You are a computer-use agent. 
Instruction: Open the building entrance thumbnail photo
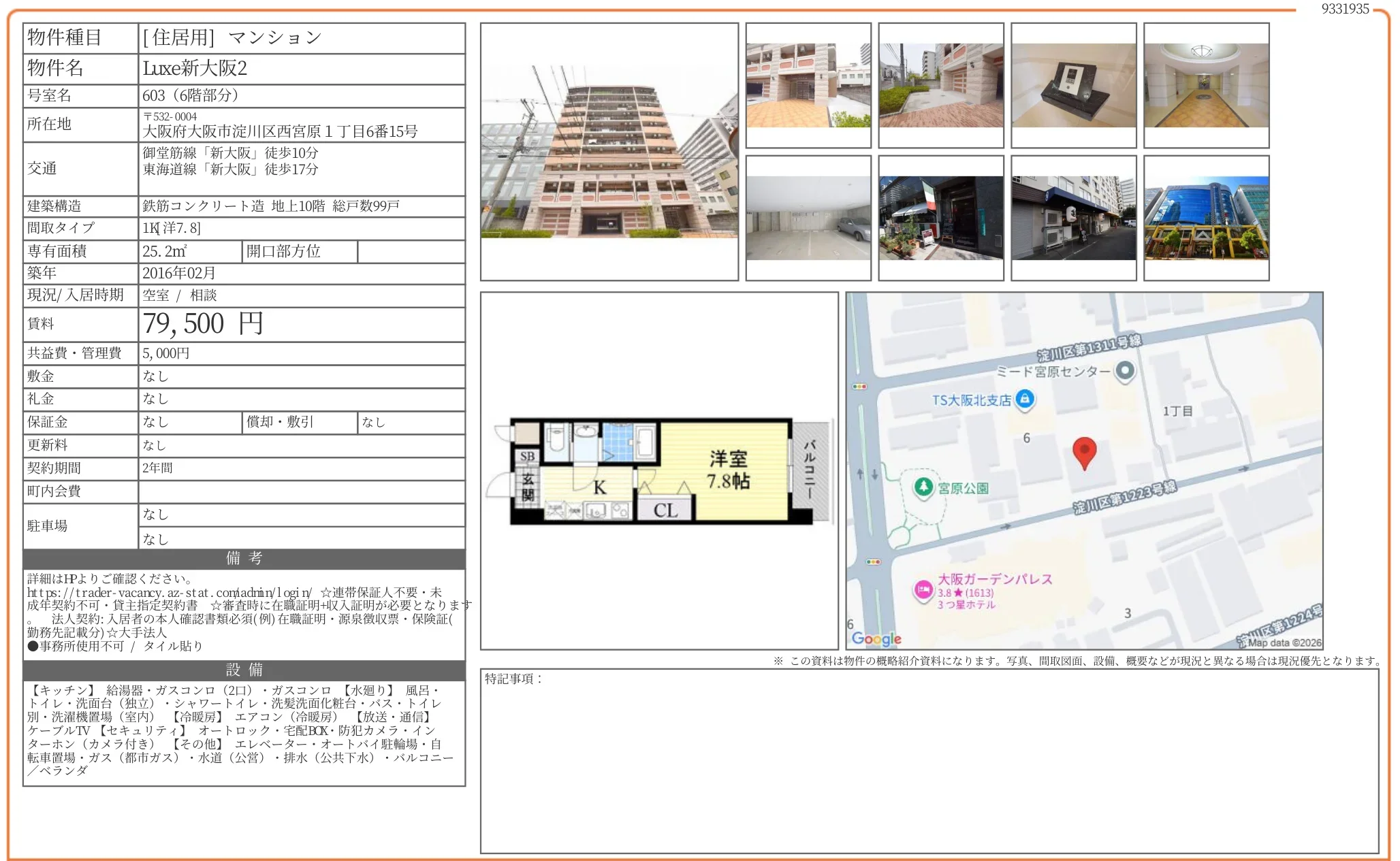[x=808, y=85]
